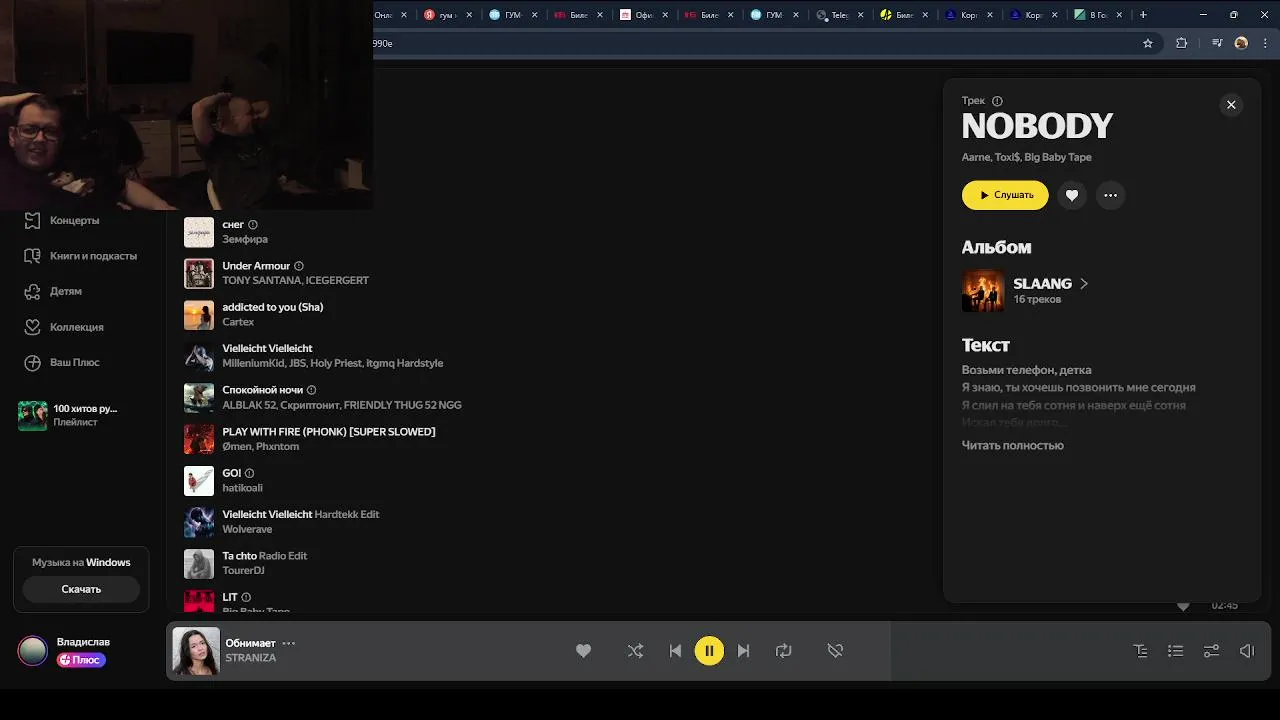Click Читать полностью to expand lyrics
The width and height of the screenshot is (1280, 720).
(x=1012, y=445)
